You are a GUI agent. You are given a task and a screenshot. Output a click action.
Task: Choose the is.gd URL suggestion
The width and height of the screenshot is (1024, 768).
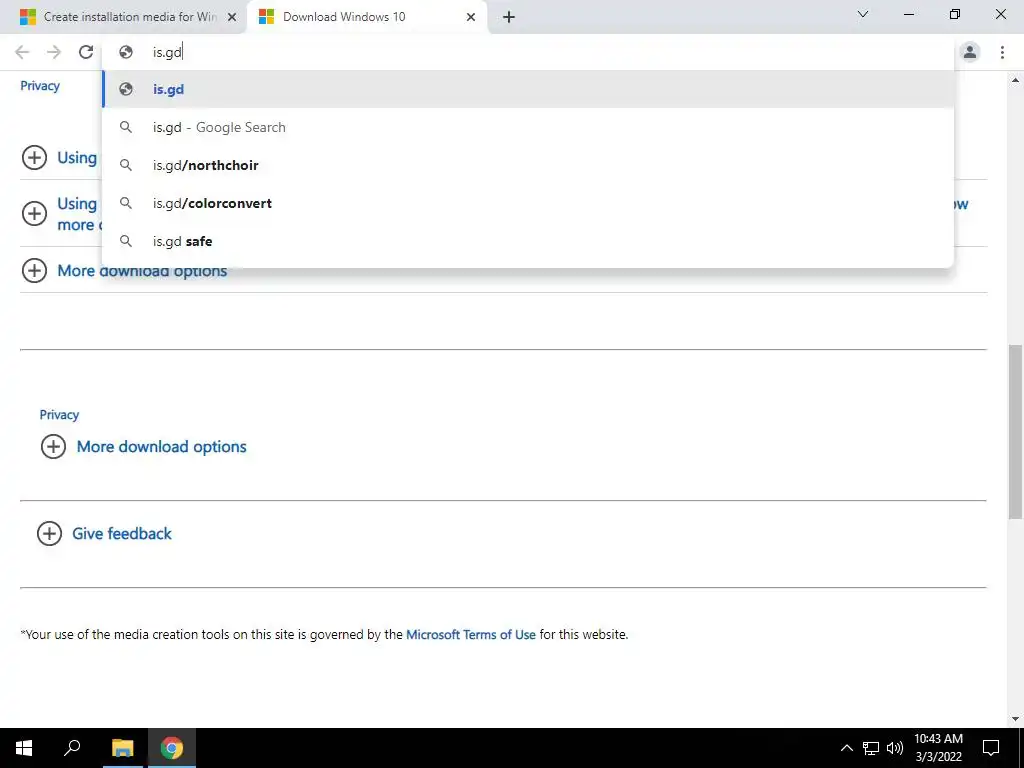coord(528,89)
